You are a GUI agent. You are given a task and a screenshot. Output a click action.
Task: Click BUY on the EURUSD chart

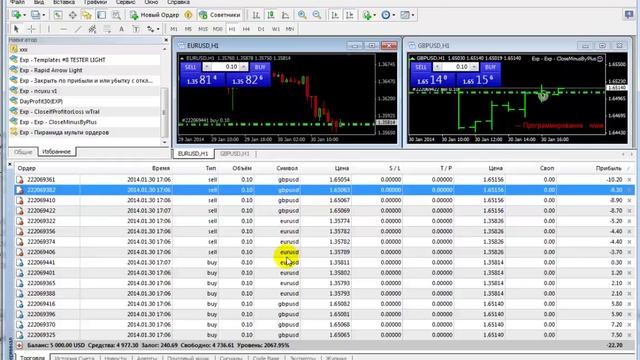click(x=260, y=67)
